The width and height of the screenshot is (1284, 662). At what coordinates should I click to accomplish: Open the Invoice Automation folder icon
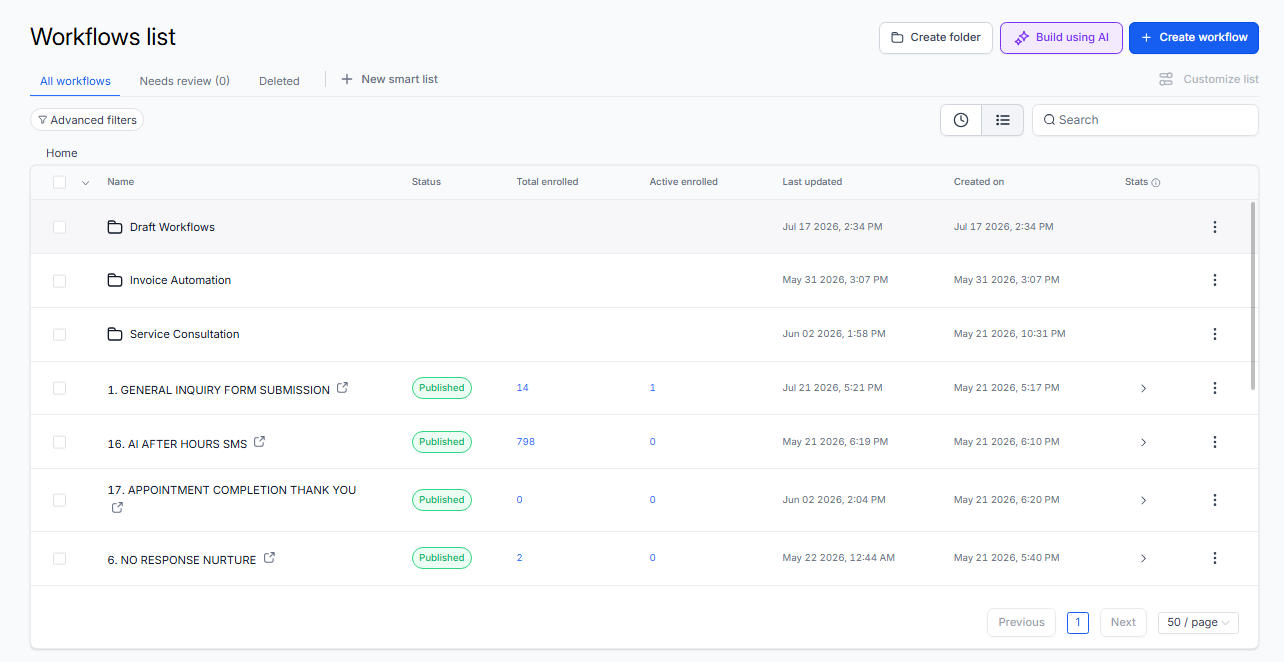(115, 280)
